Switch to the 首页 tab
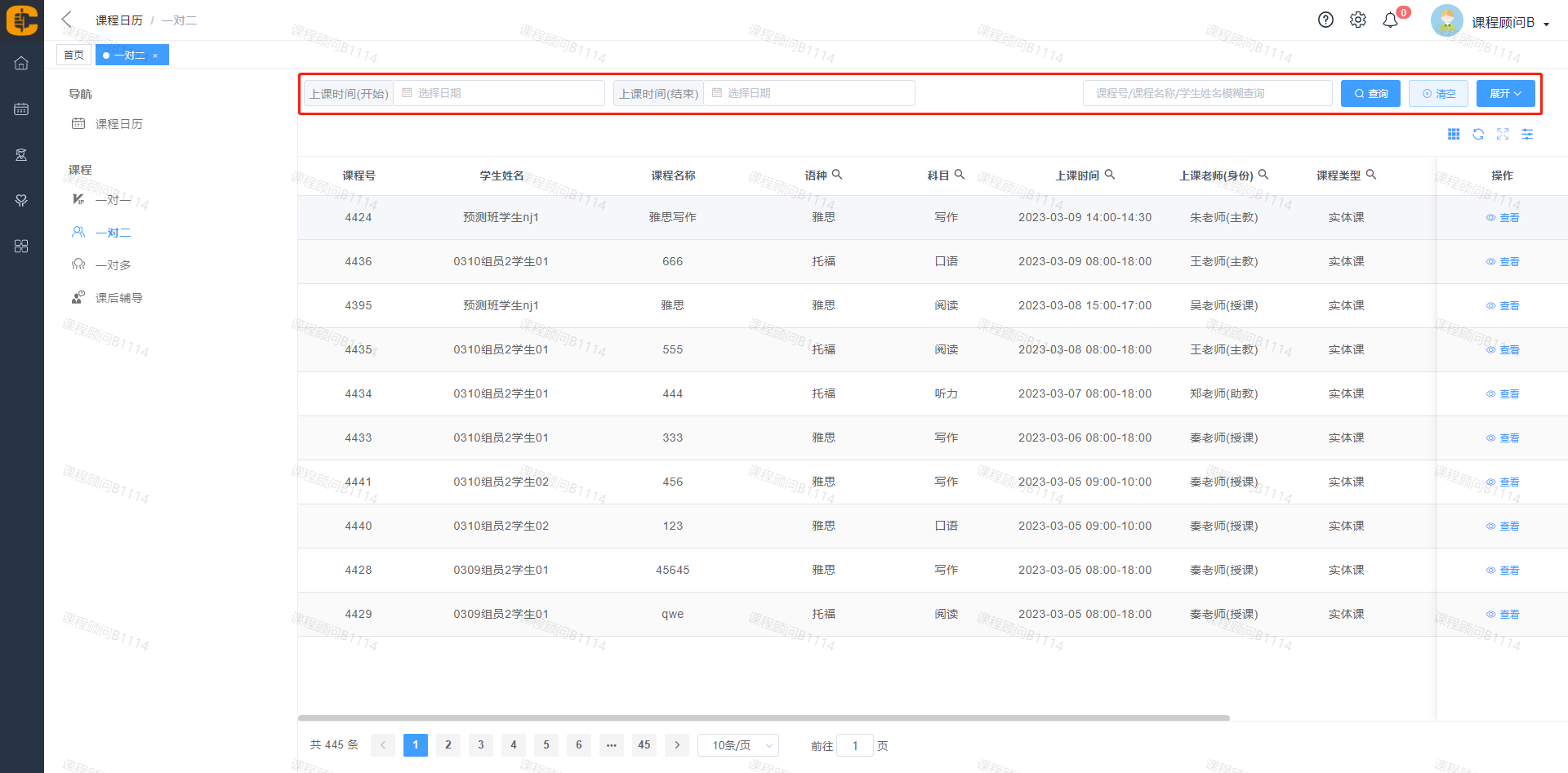1568x773 pixels. click(73, 56)
